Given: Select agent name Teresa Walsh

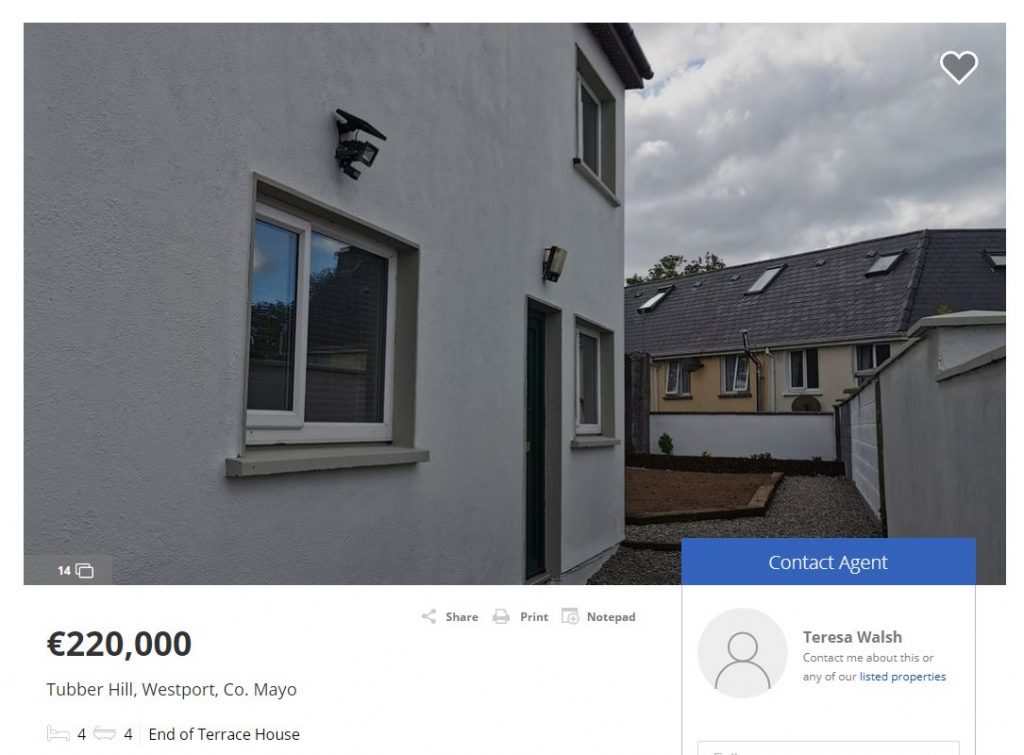Looking at the screenshot, I should (x=852, y=637).
